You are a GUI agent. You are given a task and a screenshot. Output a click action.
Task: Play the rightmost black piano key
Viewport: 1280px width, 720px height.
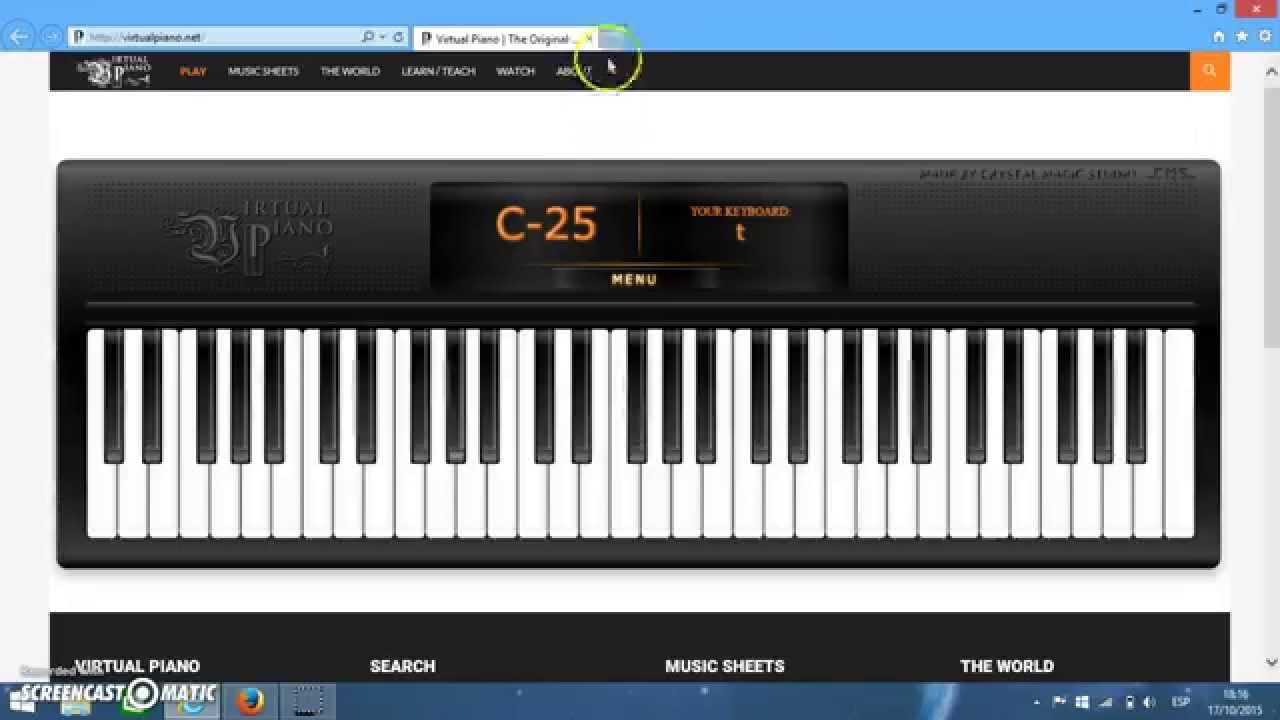point(1136,395)
